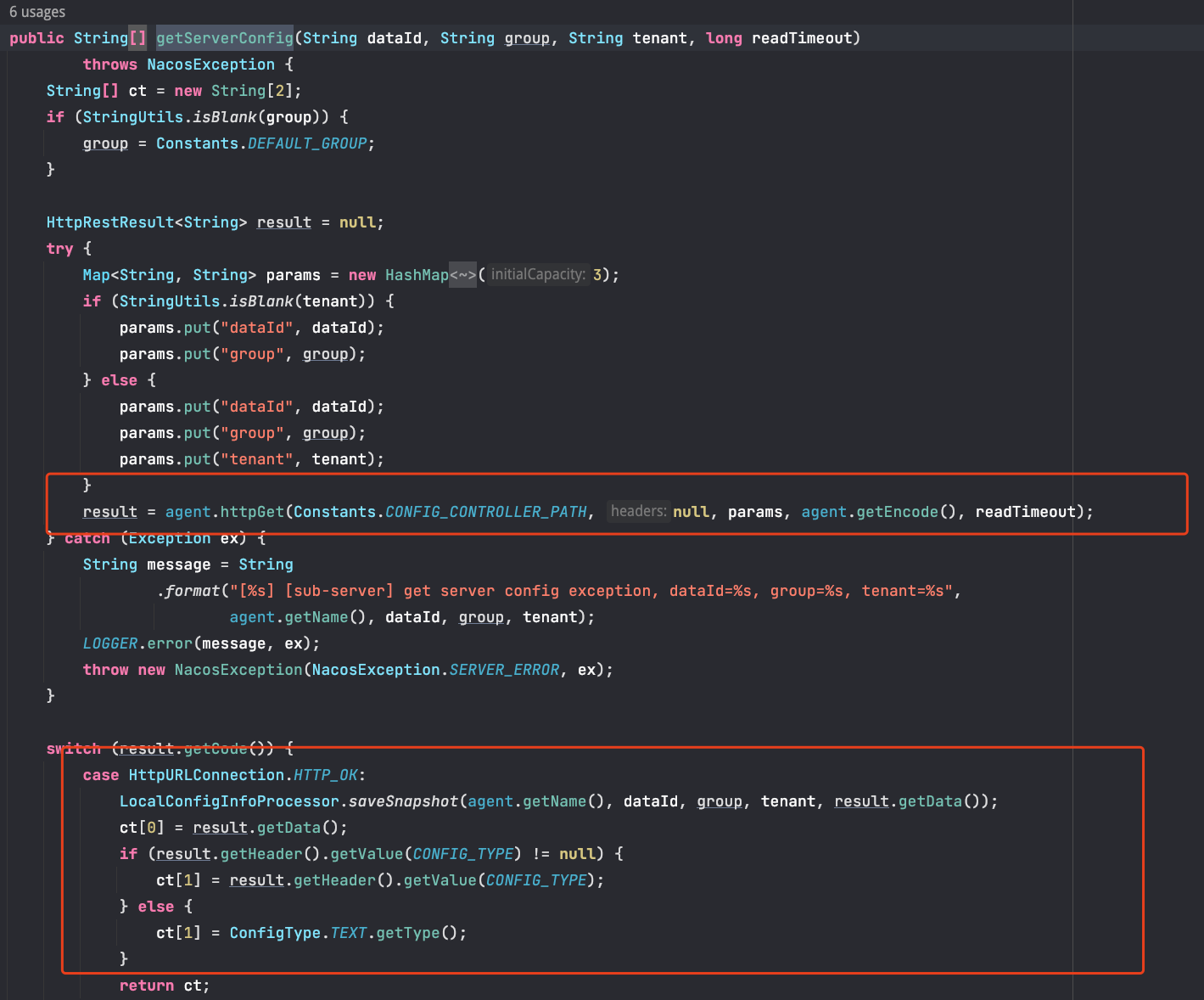1204x1000 pixels.
Task: Click the saveSnapshot method call
Action: (x=404, y=801)
